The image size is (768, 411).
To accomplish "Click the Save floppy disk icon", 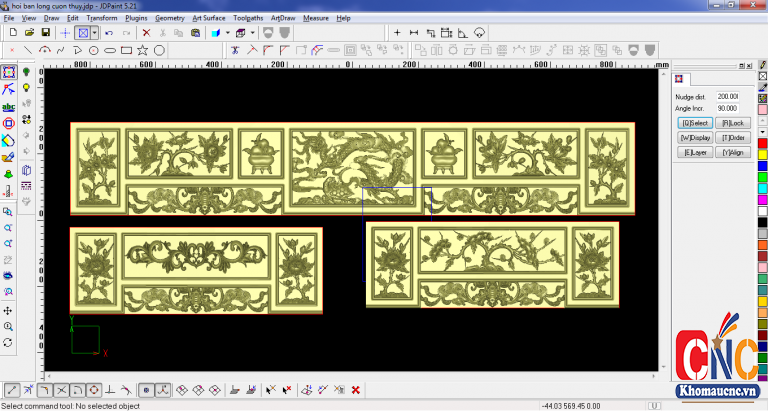I will coord(43,33).
